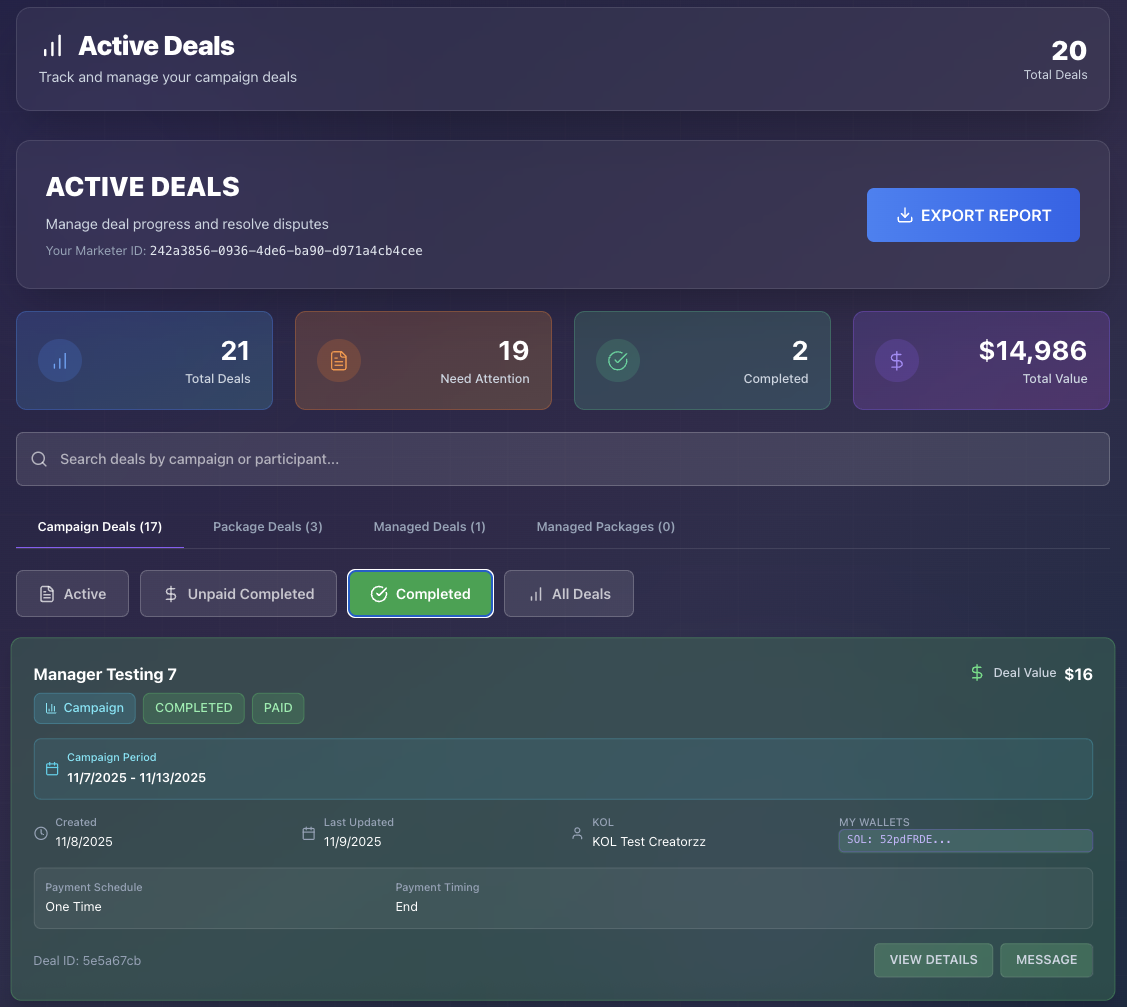Click the purple dollar icon for Total Value
Screen dimensions: 1127x1007
coord(897,360)
